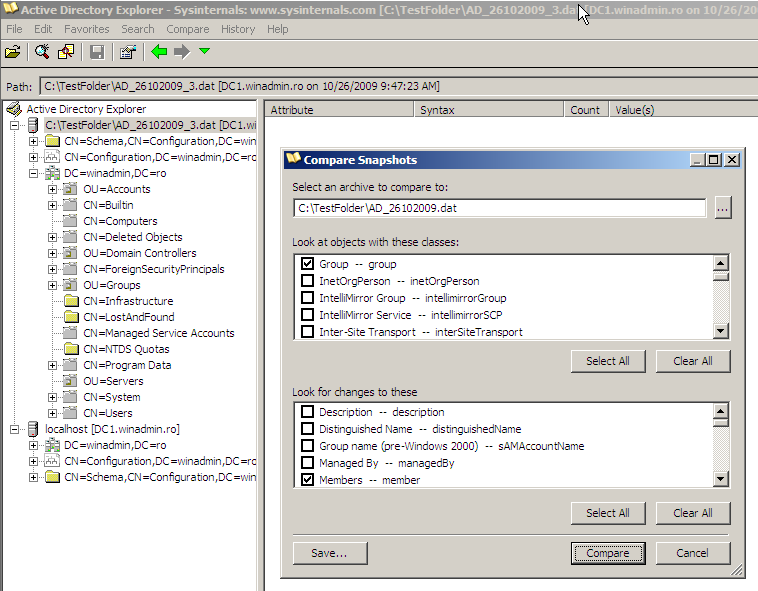
Task: Check the Group name (pre-Windows 2000) checkbox
Action: [x=307, y=446]
